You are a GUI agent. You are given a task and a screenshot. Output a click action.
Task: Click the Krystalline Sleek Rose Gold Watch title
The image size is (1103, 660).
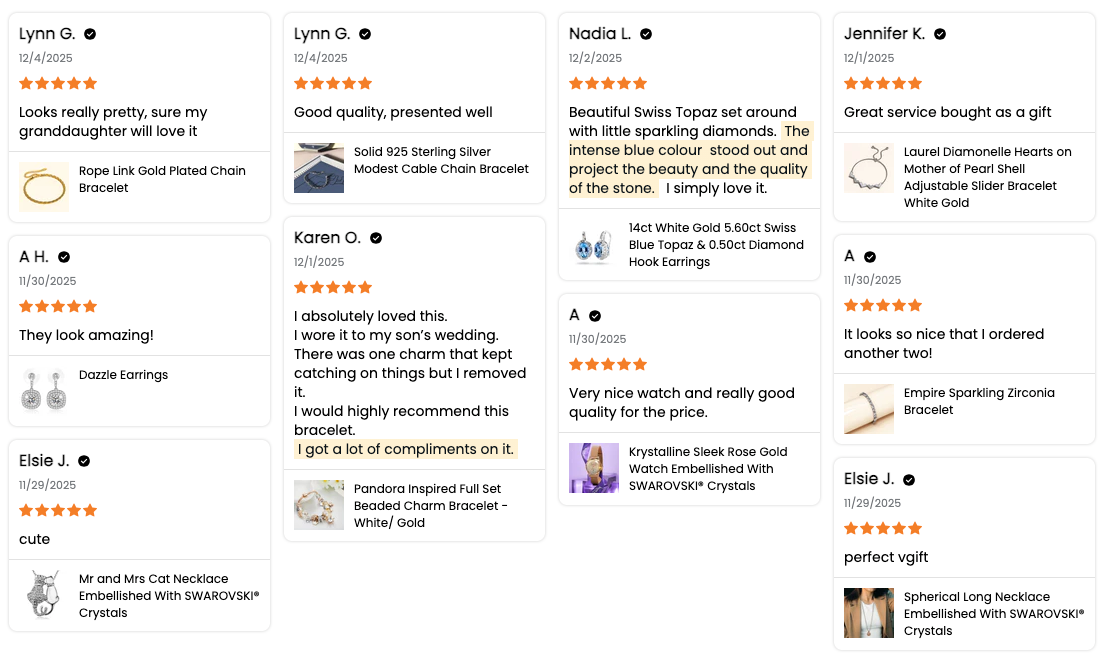tap(707, 468)
